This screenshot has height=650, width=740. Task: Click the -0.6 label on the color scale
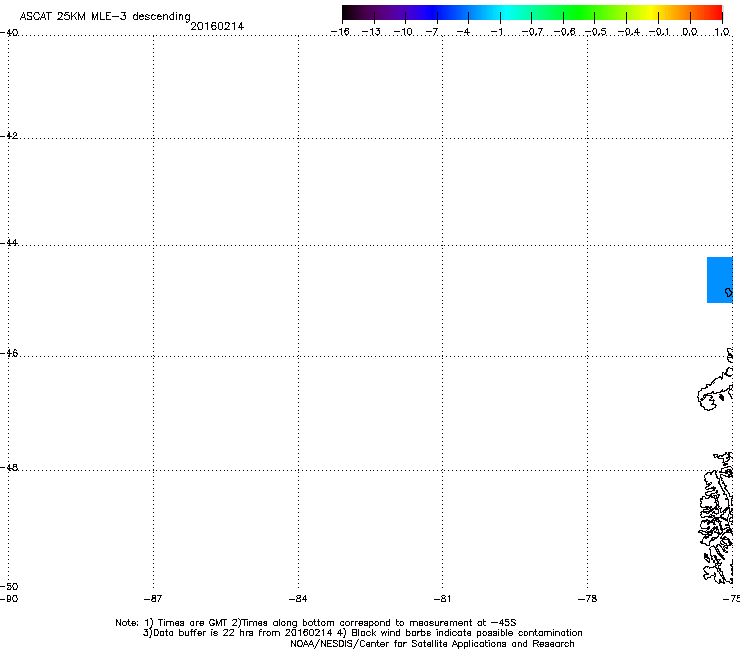[564, 32]
